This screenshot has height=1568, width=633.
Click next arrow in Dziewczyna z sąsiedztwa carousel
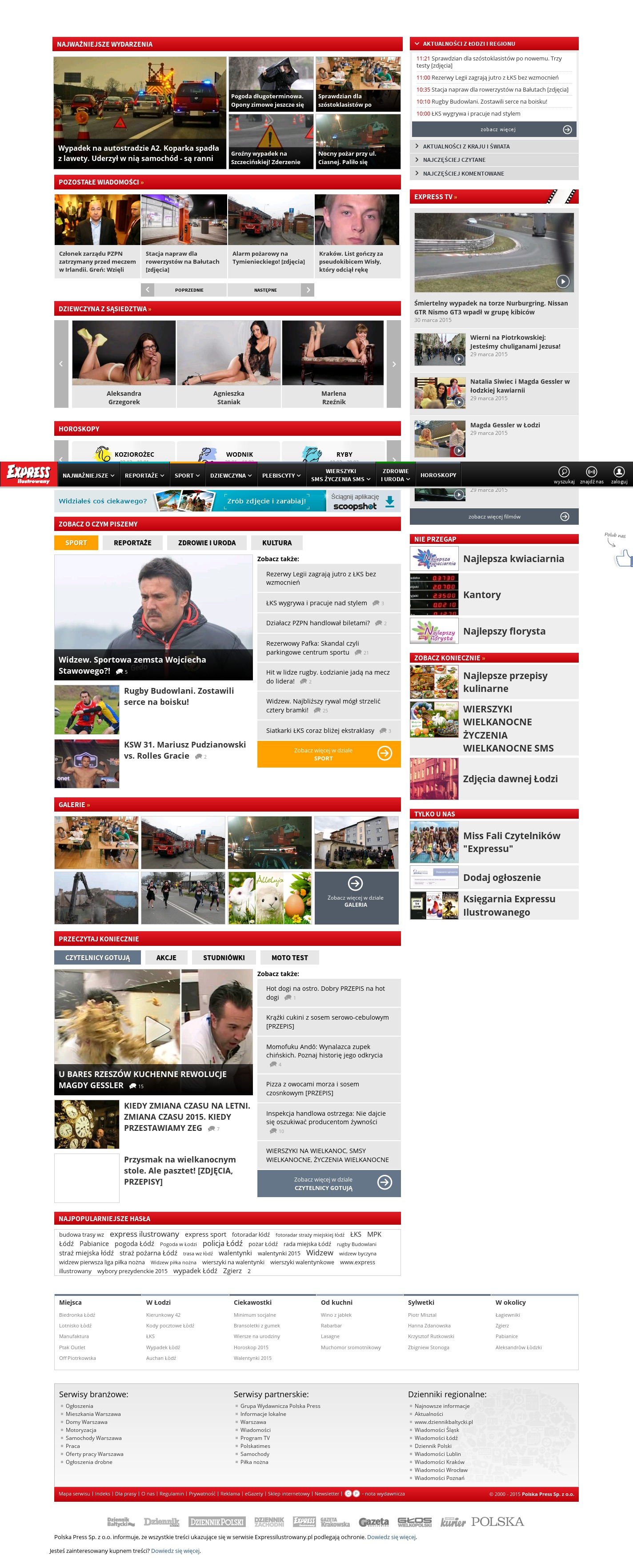[x=394, y=364]
